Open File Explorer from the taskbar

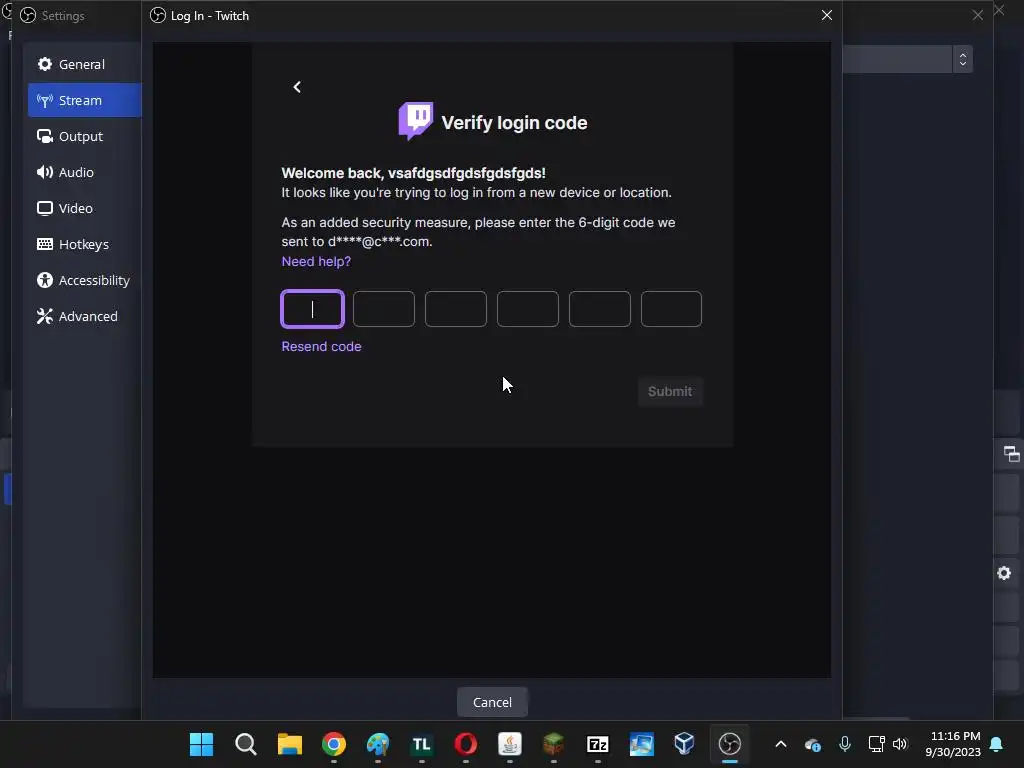coord(289,744)
